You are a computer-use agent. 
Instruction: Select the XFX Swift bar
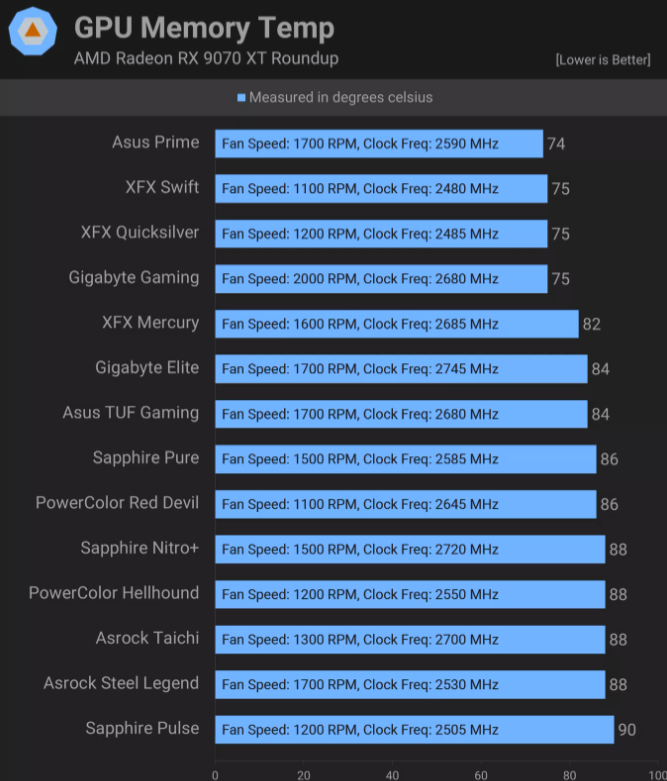[380, 189]
